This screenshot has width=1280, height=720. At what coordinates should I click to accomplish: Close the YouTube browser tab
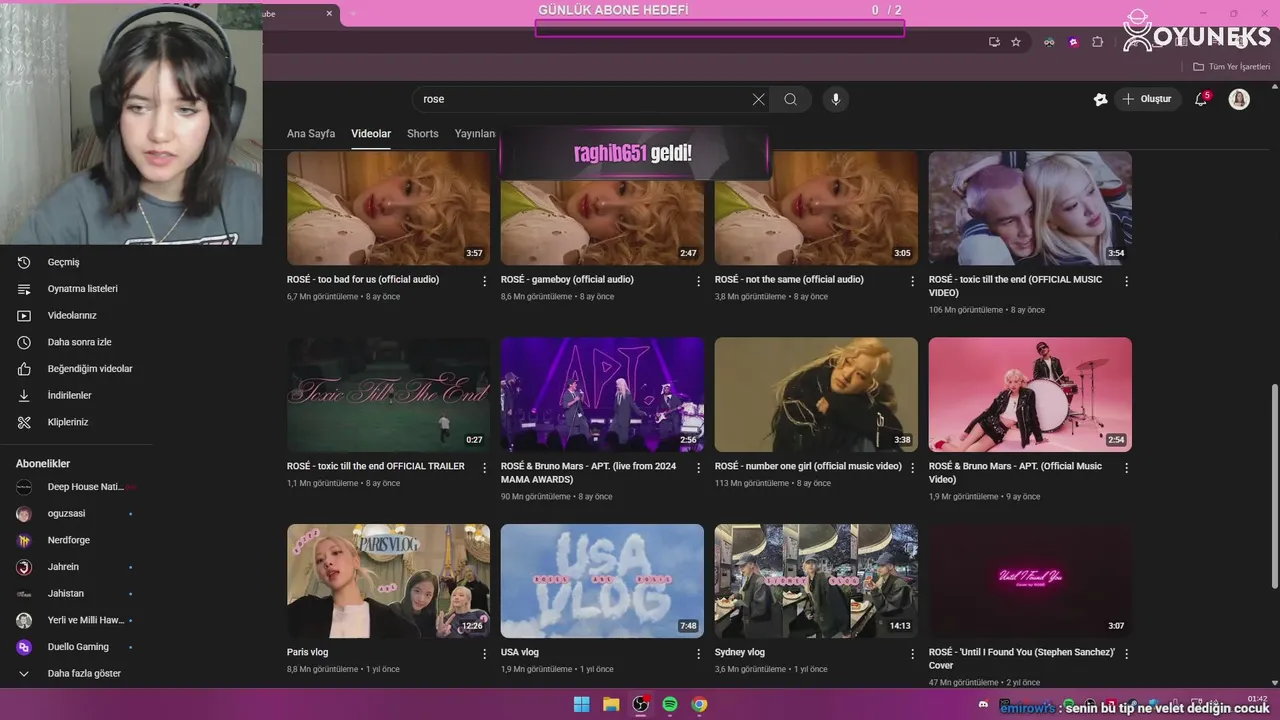click(330, 14)
